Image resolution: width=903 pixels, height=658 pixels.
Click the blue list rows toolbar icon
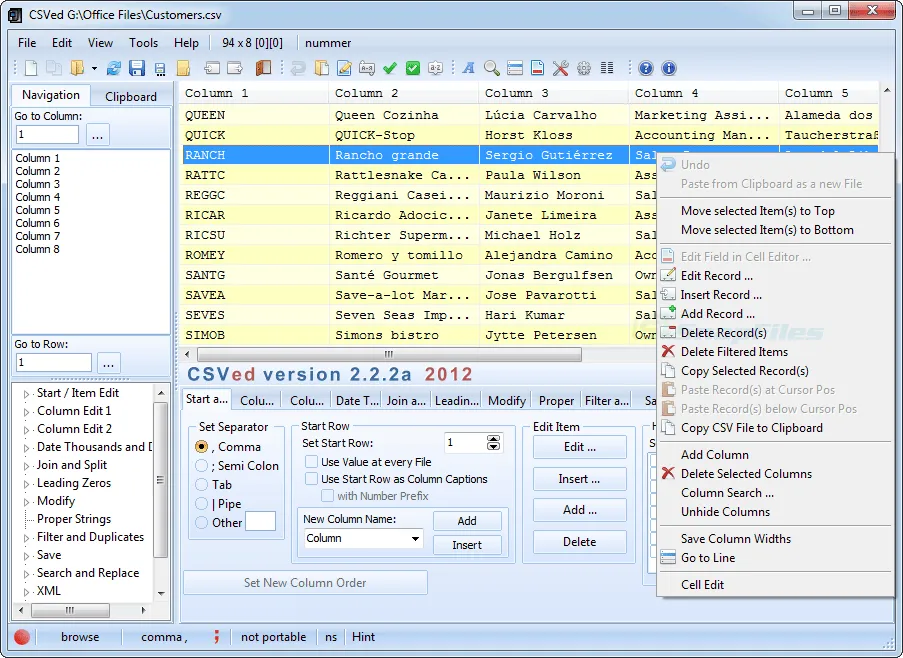[515, 68]
